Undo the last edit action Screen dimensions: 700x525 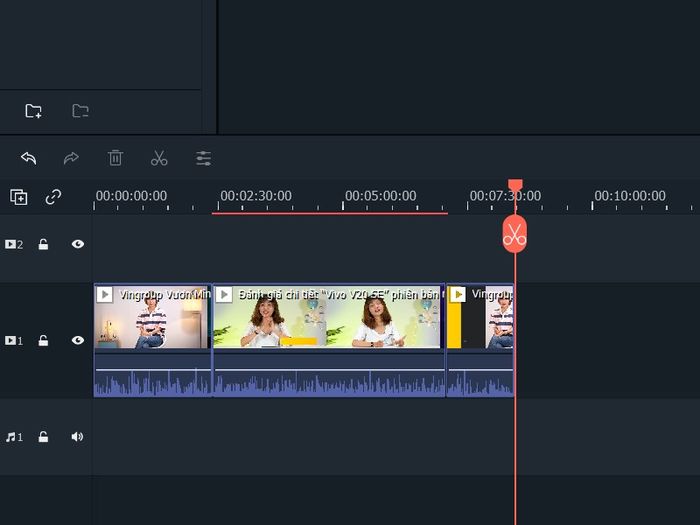29,158
